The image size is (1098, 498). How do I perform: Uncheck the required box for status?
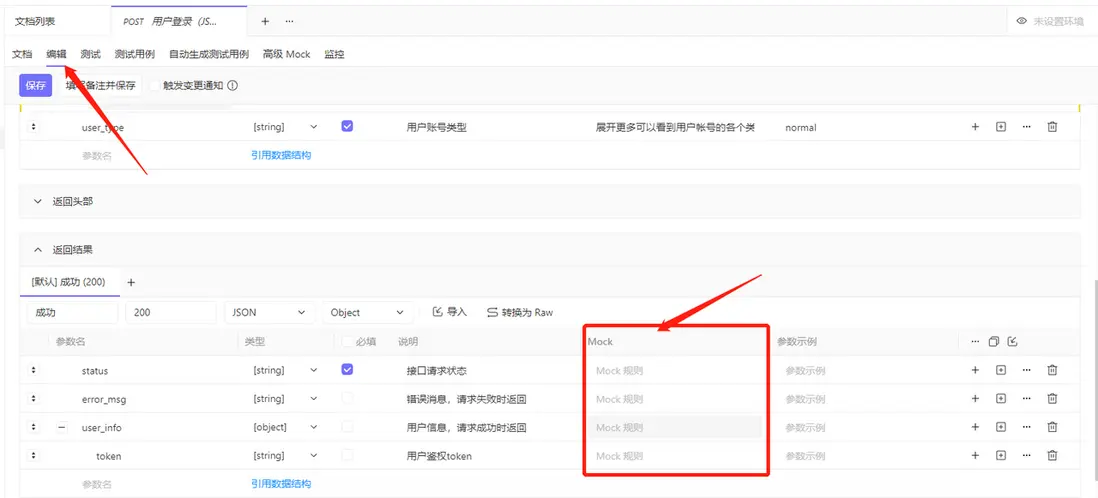347,369
